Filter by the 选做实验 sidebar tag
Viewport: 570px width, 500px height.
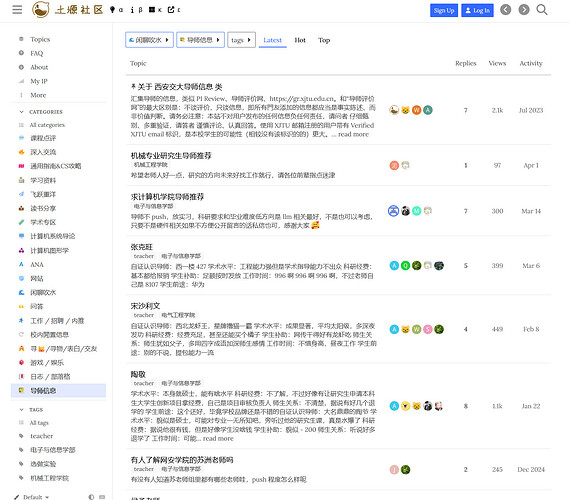tap(43, 464)
